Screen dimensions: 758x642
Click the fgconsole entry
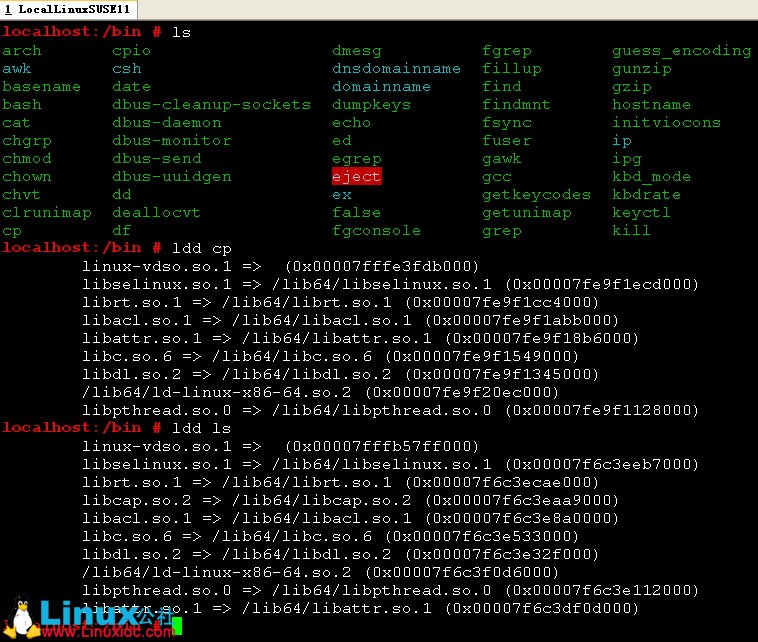pyautogui.click(x=377, y=231)
